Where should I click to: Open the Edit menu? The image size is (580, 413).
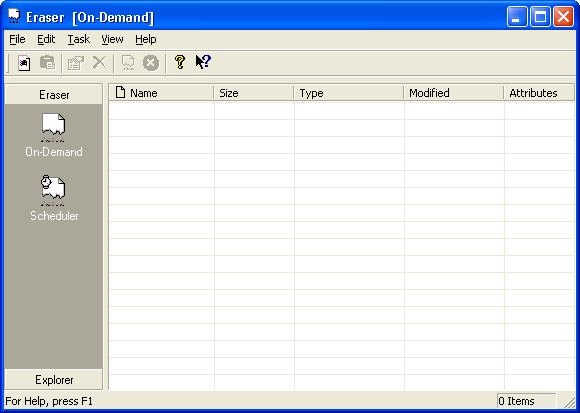point(46,39)
